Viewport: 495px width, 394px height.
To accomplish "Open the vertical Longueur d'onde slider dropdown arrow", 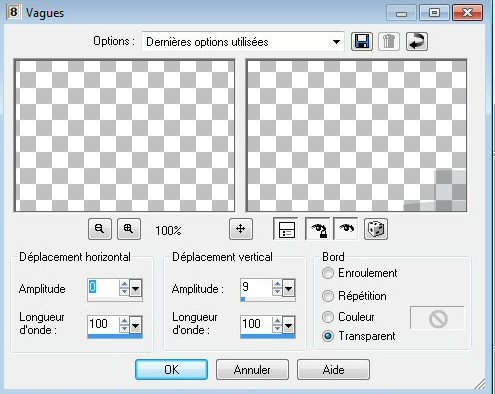I will (x=288, y=325).
